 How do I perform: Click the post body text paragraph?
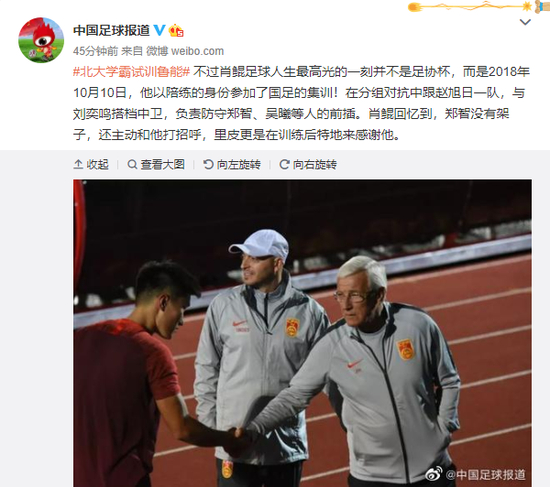301,103
